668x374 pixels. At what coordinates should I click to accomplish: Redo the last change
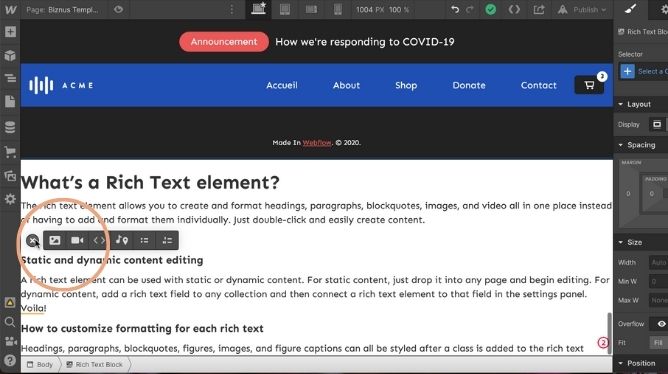(x=469, y=9)
